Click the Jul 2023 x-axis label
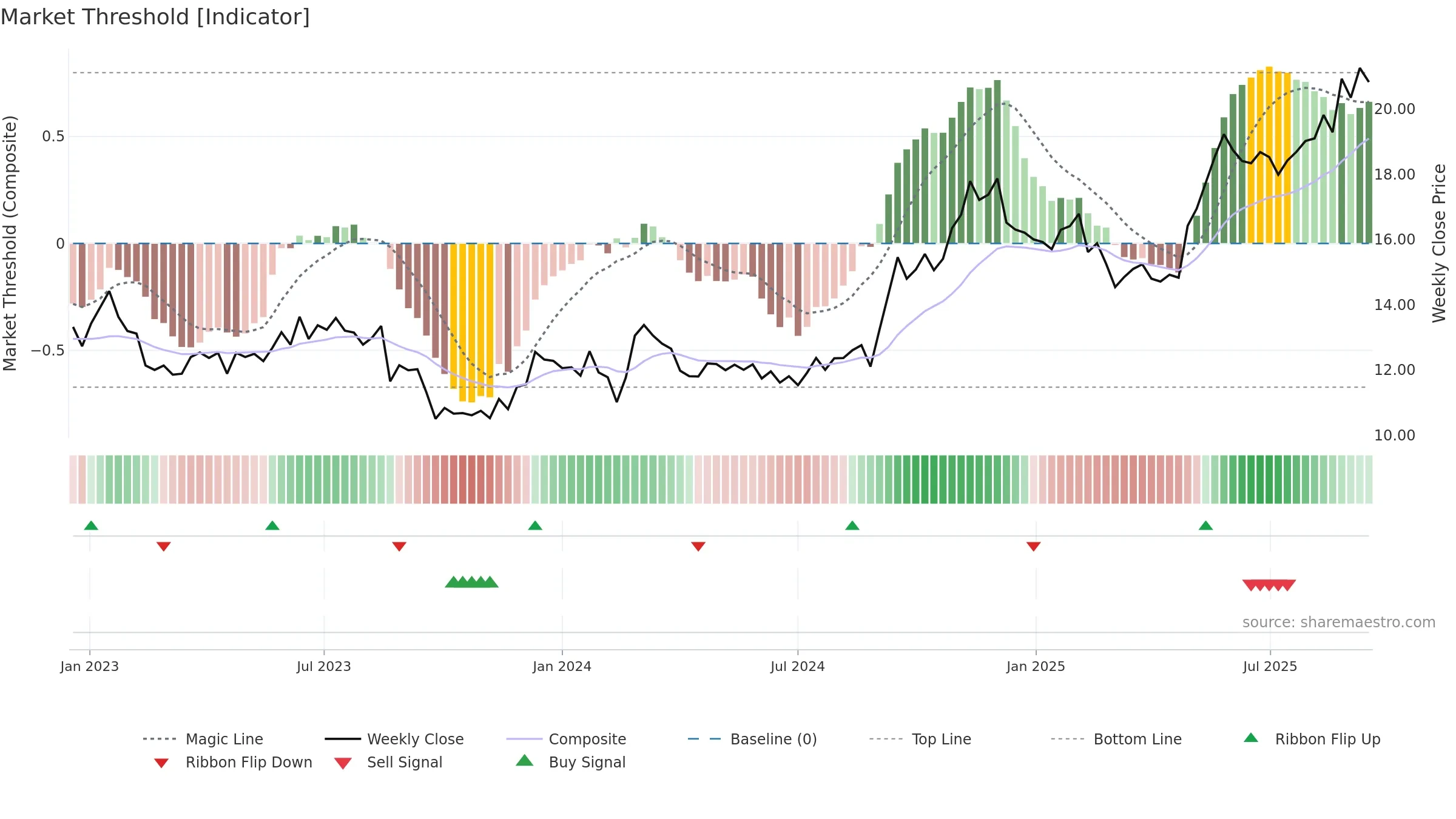Image resolution: width=1456 pixels, height=819 pixels. (x=324, y=666)
